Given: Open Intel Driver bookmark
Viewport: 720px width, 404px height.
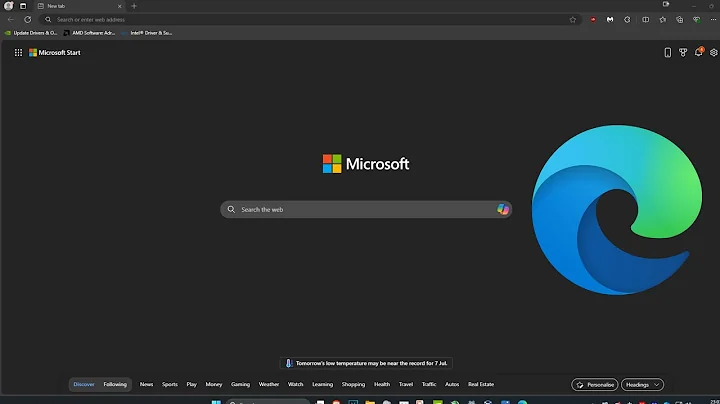Looking at the screenshot, I should 147,33.
